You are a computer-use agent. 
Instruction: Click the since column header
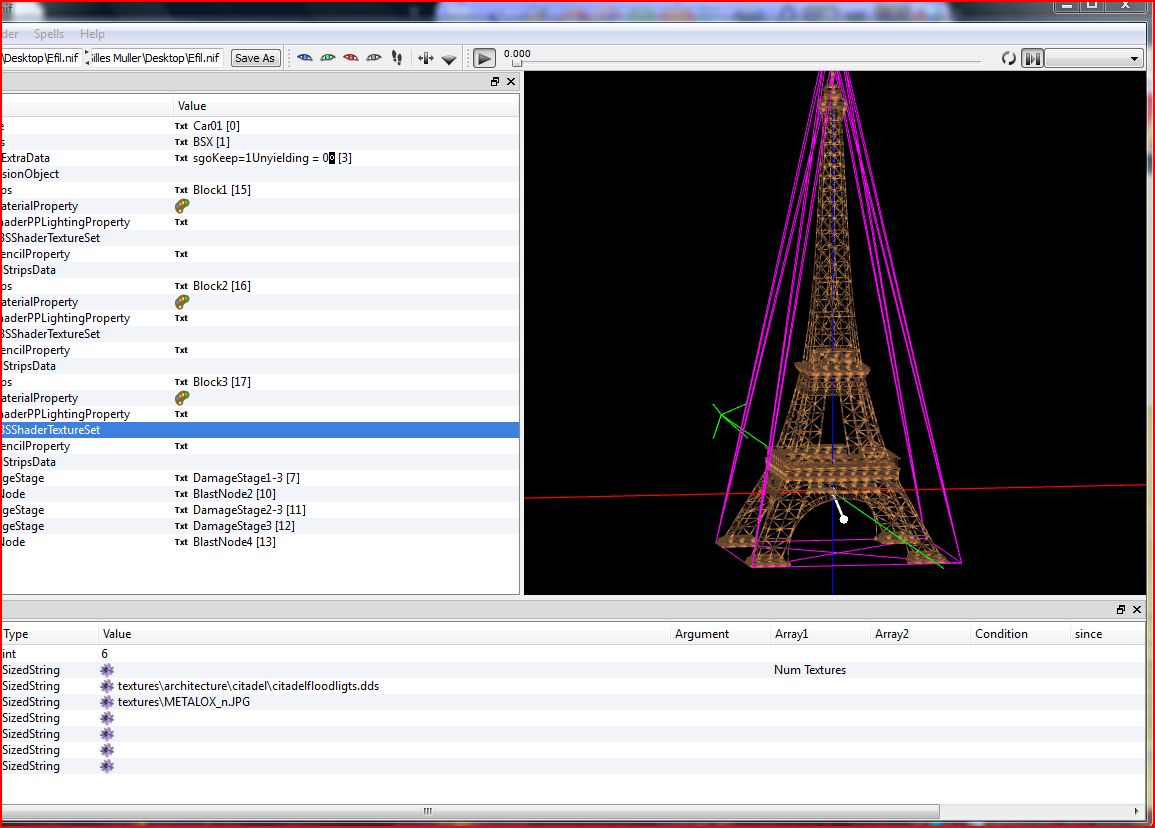point(1108,634)
